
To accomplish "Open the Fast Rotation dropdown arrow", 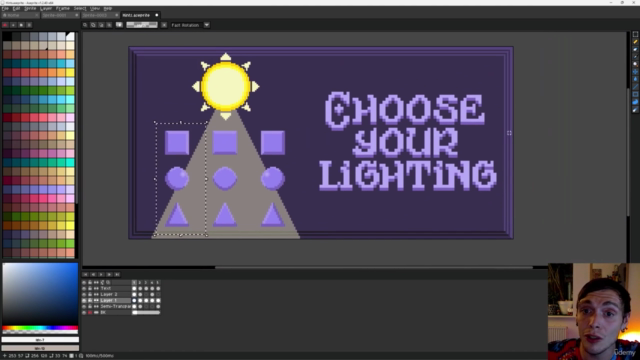I will click(207, 25).
